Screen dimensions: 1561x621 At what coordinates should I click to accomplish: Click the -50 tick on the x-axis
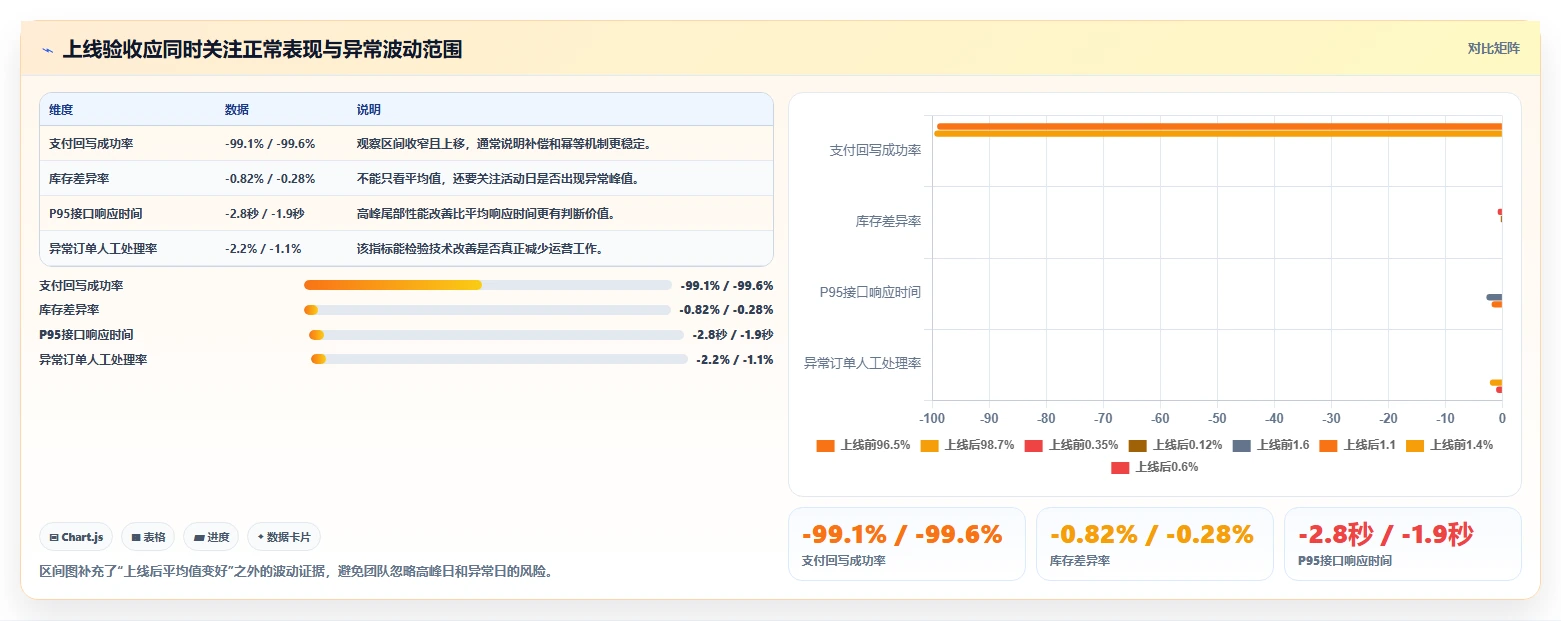tap(1217, 418)
